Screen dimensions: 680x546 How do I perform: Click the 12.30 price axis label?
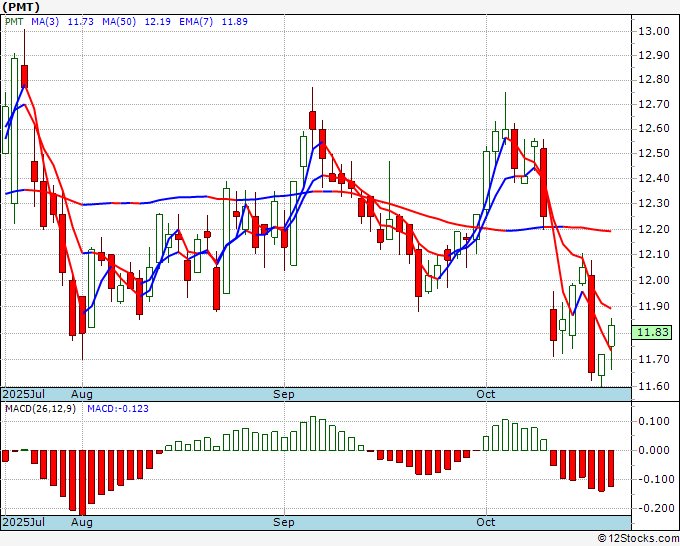pyautogui.click(x=654, y=203)
